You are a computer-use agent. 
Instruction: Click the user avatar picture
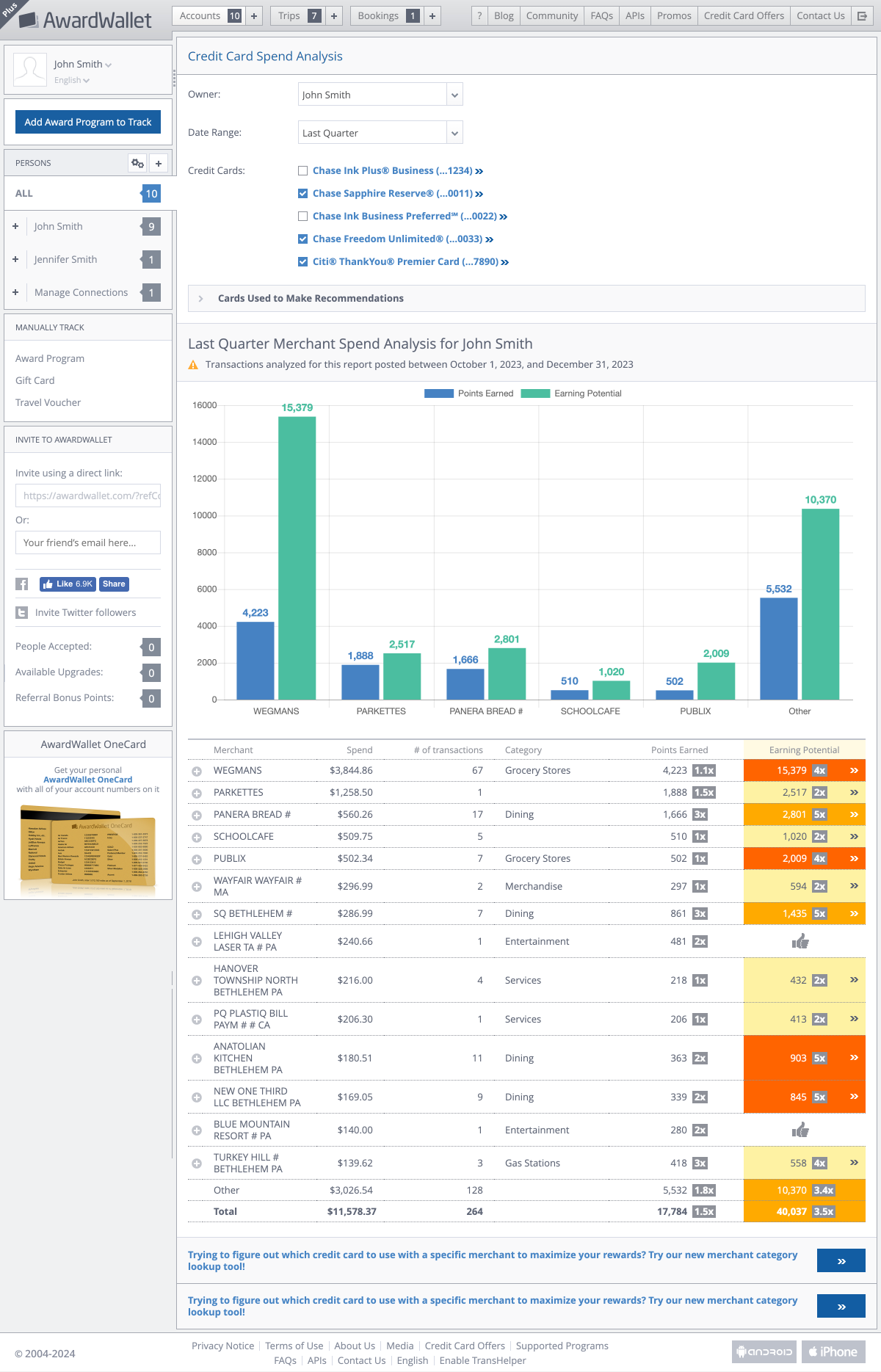[x=30, y=70]
